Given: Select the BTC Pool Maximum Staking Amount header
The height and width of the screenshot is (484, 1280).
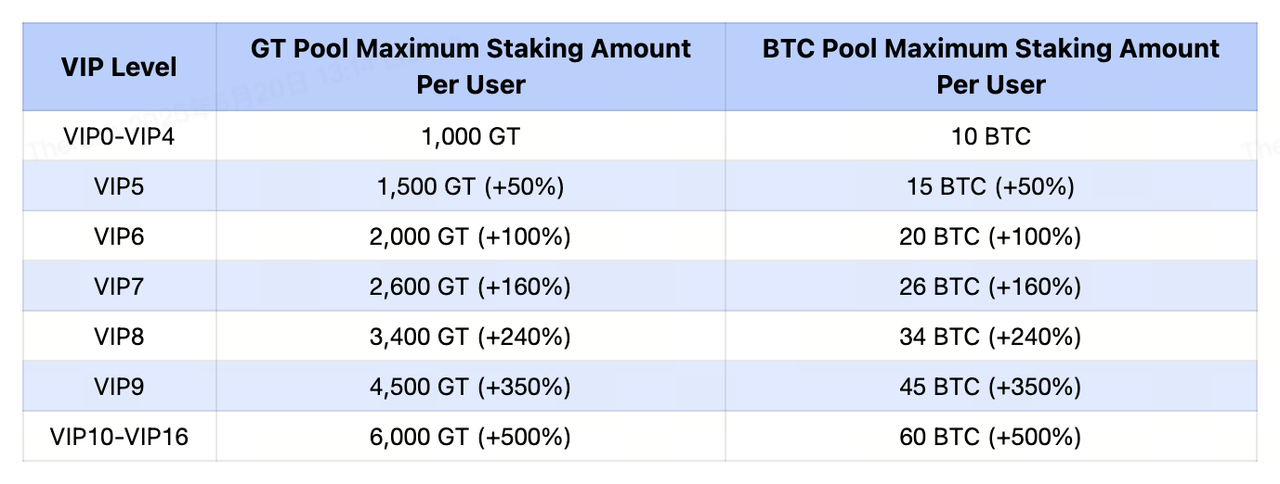Looking at the screenshot, I should point(990,66).
